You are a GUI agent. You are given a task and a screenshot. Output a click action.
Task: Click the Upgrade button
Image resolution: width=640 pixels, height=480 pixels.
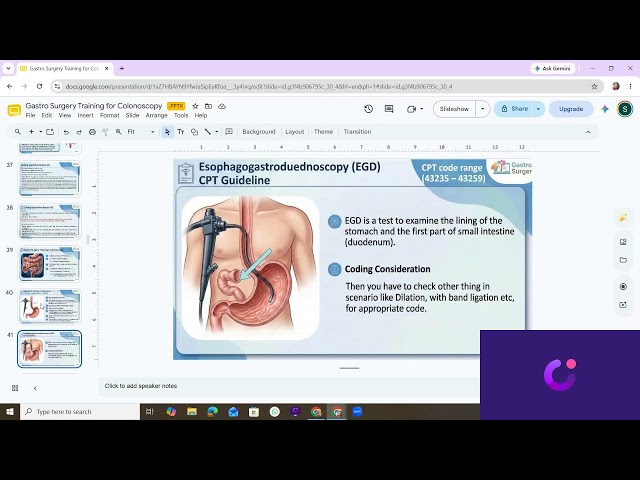571,109
